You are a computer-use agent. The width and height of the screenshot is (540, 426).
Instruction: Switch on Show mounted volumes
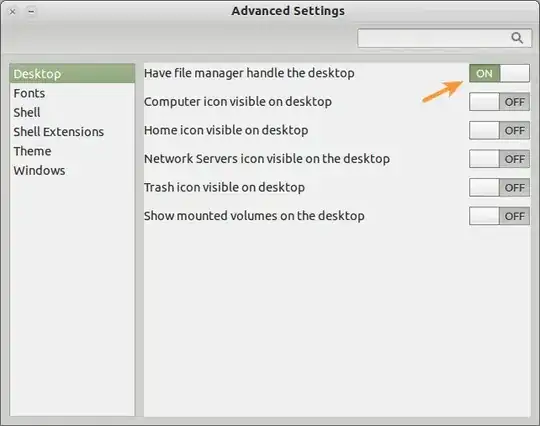(499, 216)
